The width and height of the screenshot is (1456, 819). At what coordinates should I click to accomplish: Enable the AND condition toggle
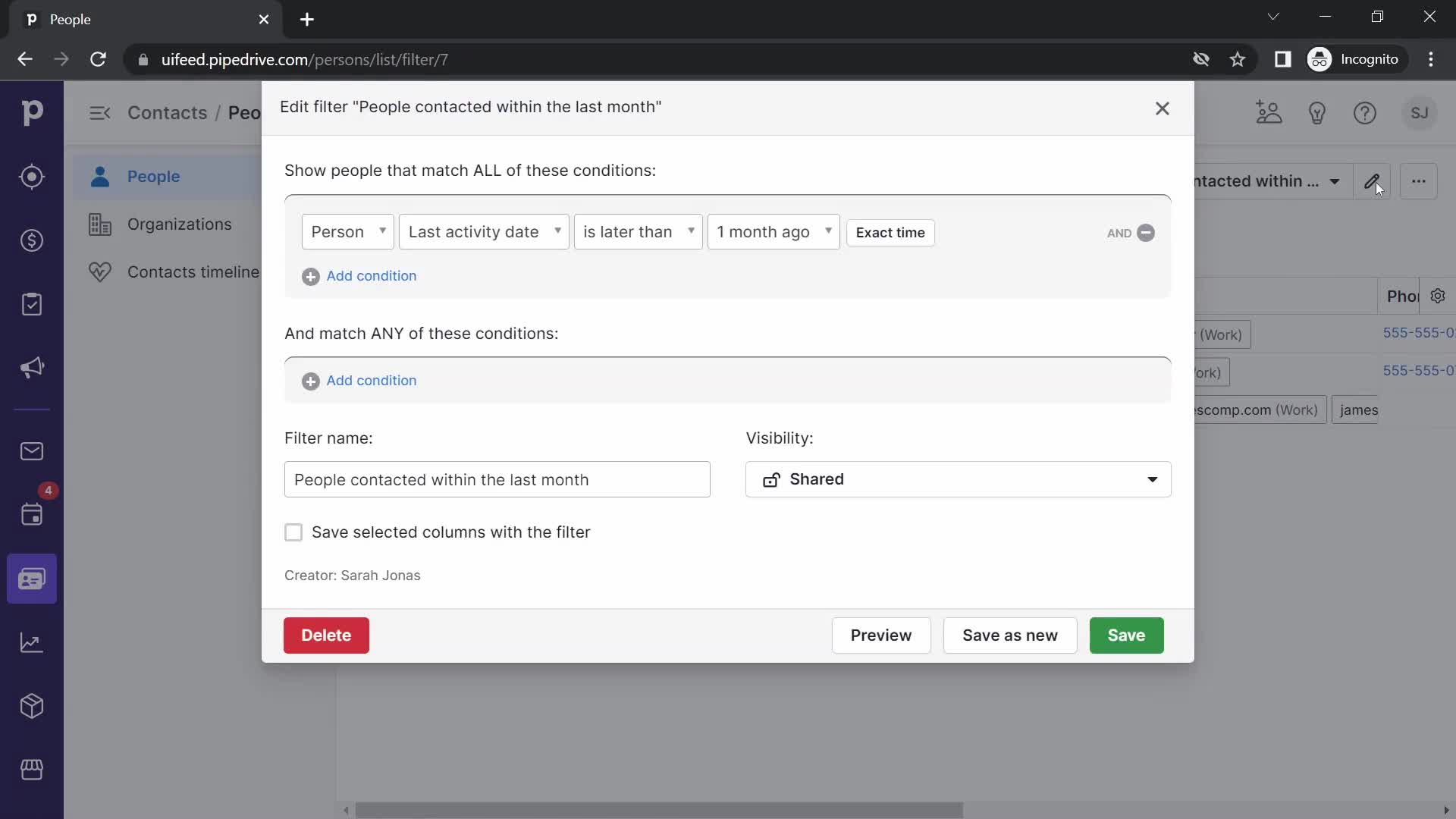(1119, 232)
